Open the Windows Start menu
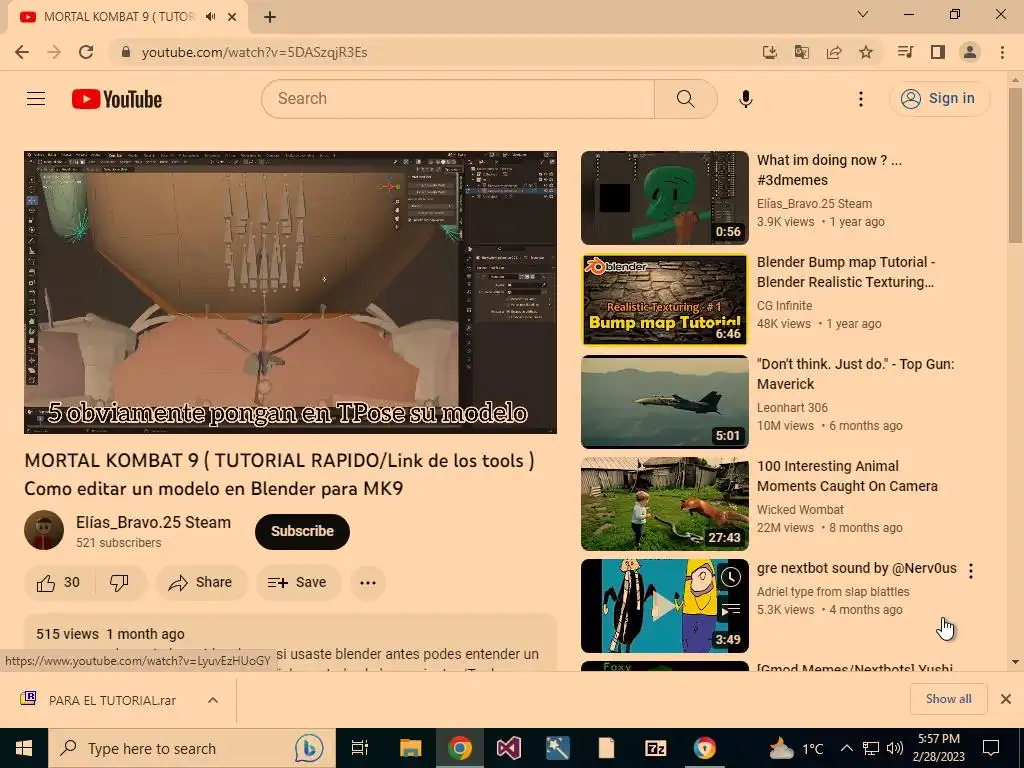This screenshot has height=768, width=1024. tap(24, 748)
